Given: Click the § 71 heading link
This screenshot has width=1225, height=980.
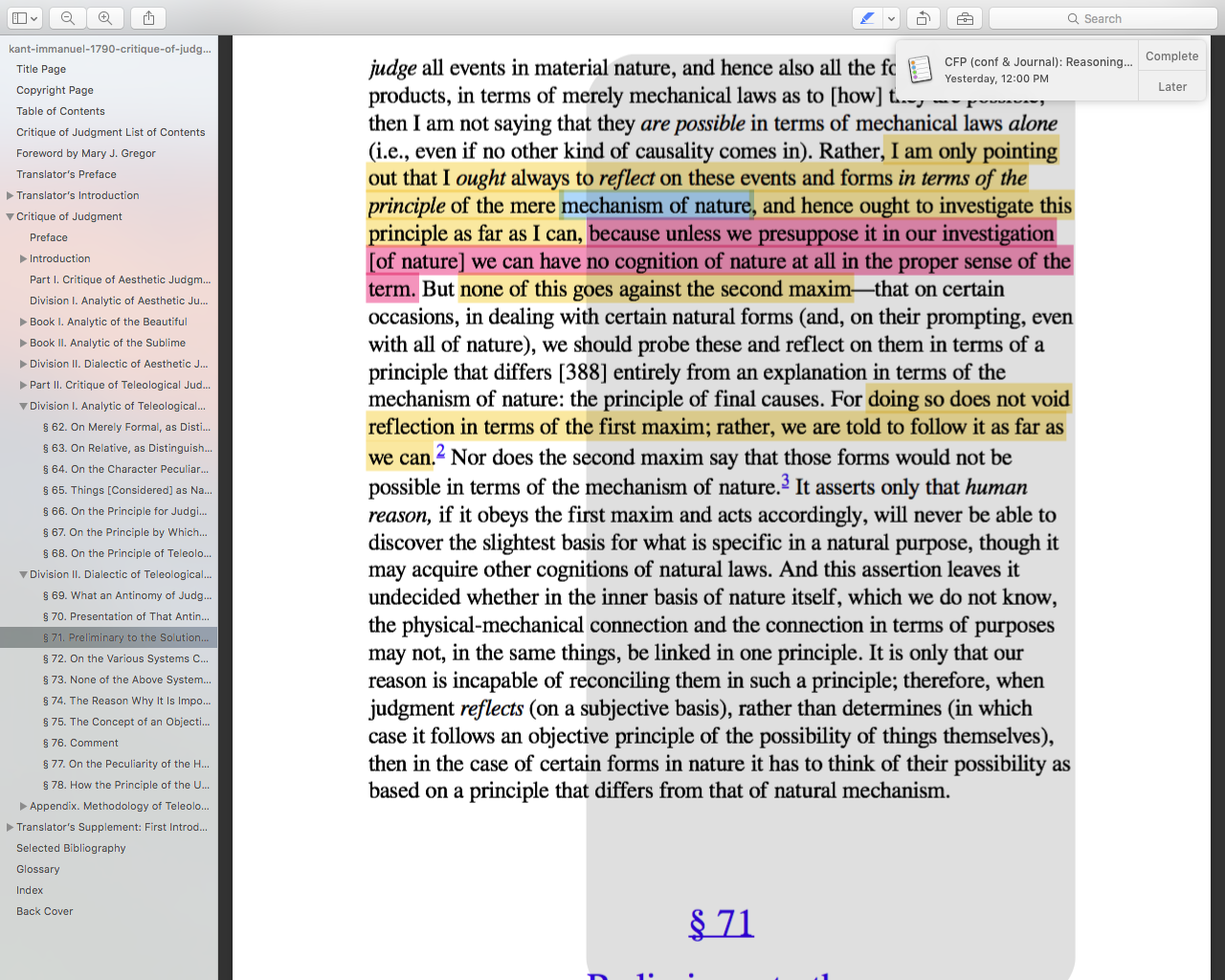Looking at the screenshot, I should pyautogui.click(x=722, y=924).
